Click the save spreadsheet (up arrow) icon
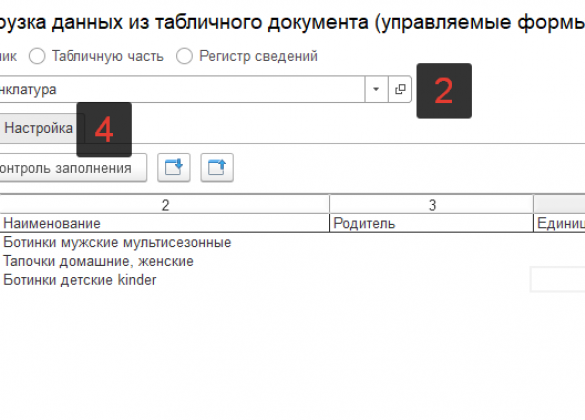The image size is (585, 420). (217, 167)
